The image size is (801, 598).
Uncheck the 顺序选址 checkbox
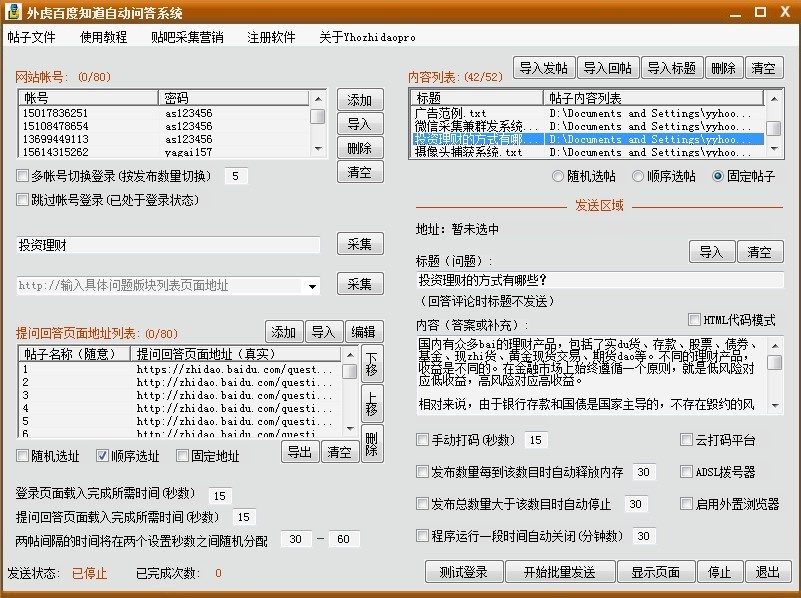102,456
